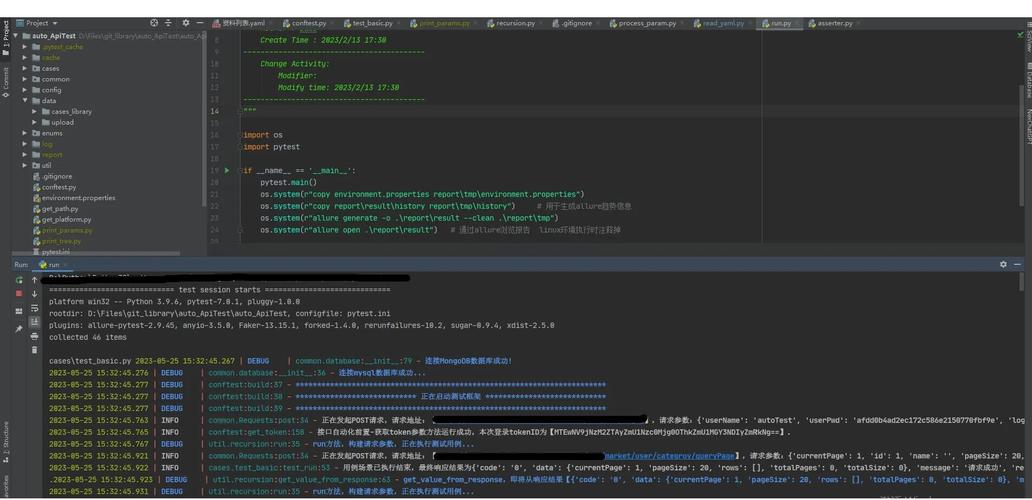Image resolution: width=1032 pixels, height=500 pixels.
Task: Click the Up the Stack Trace arrow
Action: (35, 280)
